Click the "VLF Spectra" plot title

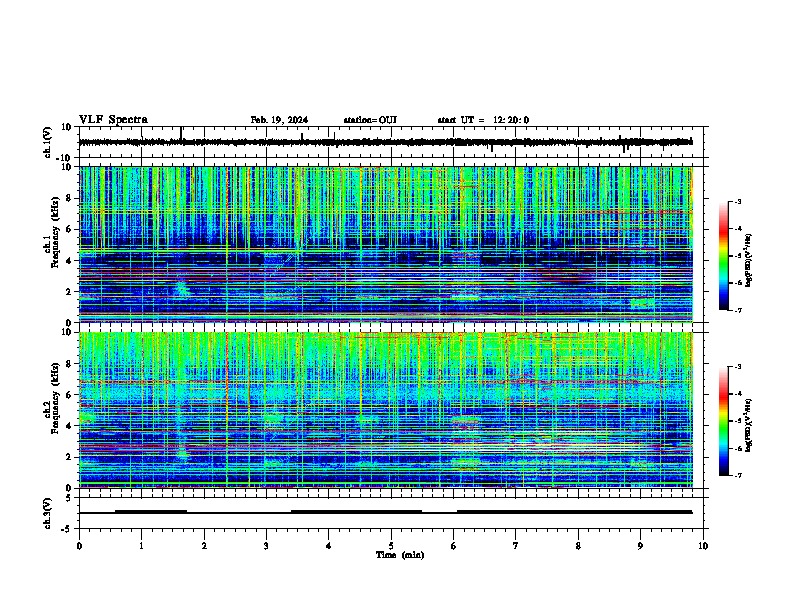113,119
